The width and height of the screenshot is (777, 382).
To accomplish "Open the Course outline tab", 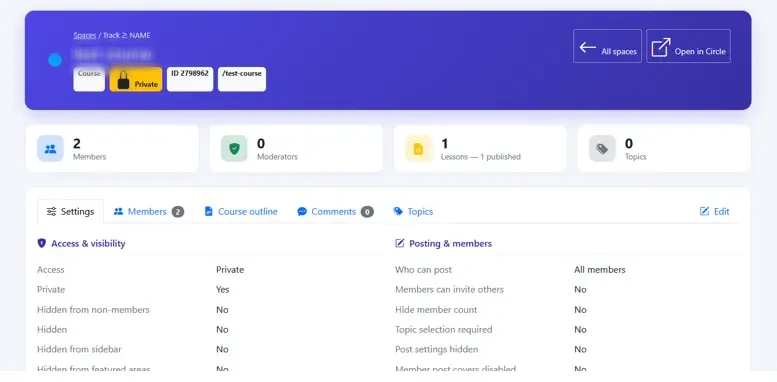I will (241, 212).
